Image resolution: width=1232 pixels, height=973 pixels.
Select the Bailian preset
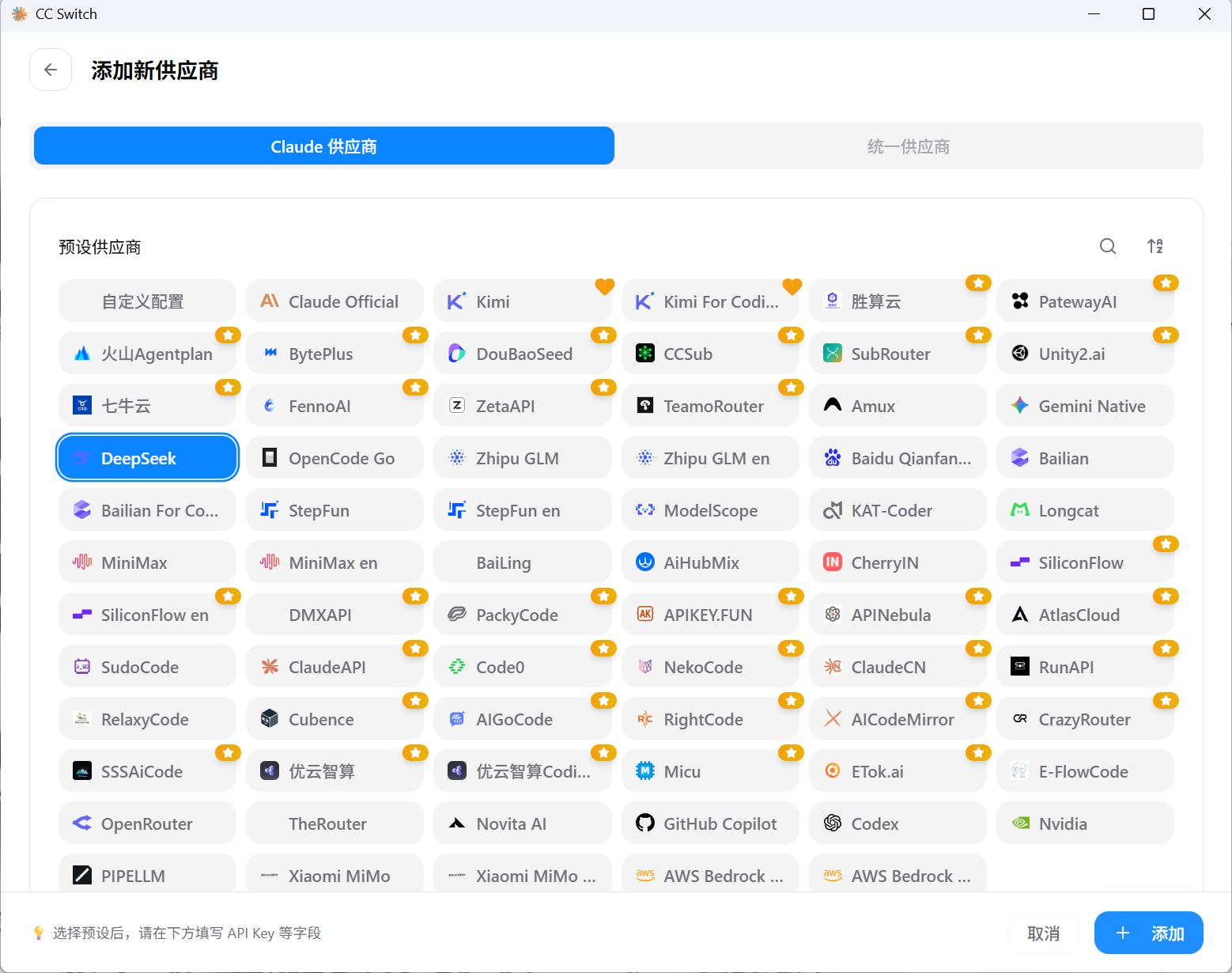click(x=1085, y=458)
